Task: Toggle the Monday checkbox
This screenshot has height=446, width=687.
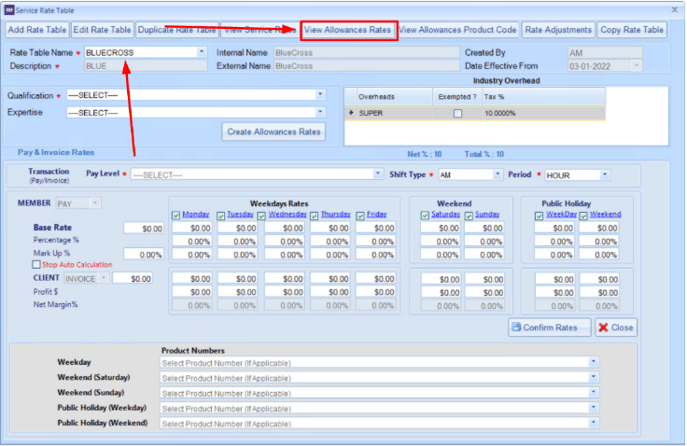Action: [176, 215]
